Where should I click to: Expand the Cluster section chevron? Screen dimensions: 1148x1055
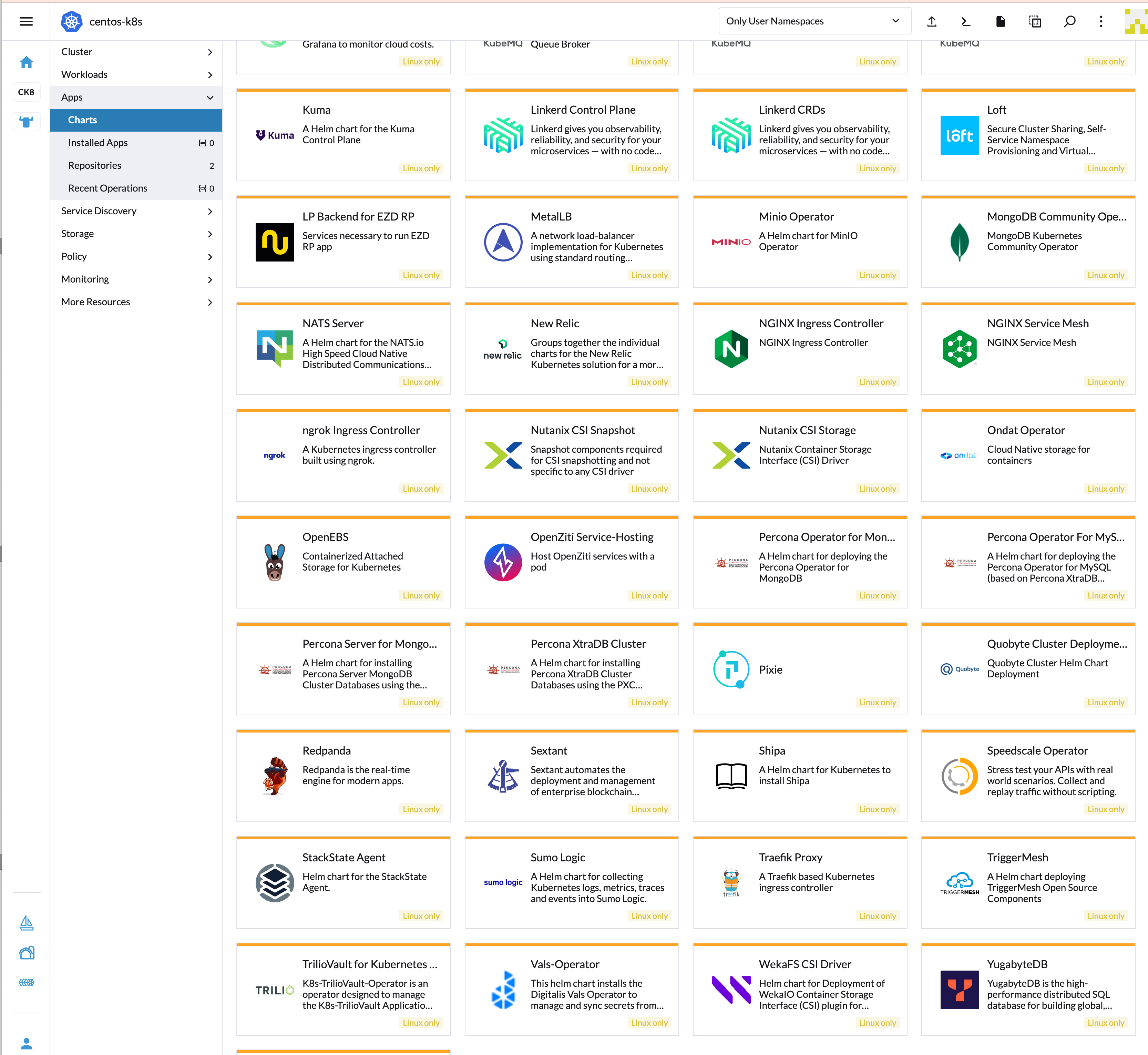tap(210, 52)
